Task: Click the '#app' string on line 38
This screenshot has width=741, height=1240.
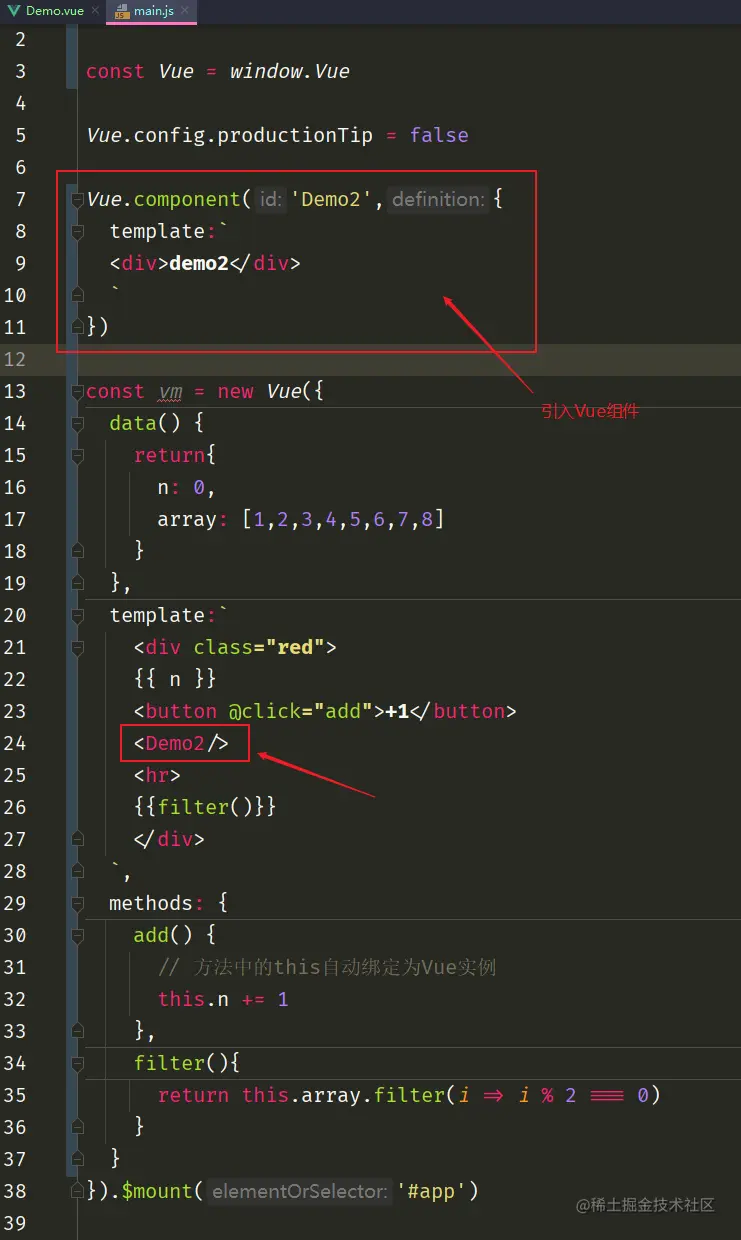Action: tap(432, 1191)
